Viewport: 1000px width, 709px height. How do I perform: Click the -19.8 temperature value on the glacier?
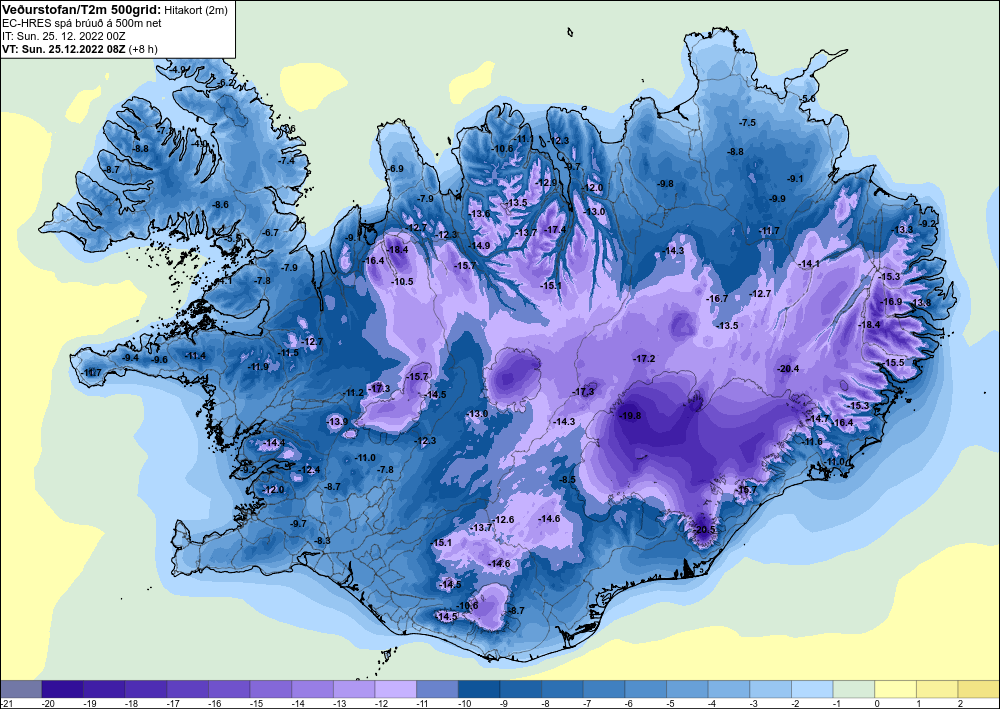(630, 415)
